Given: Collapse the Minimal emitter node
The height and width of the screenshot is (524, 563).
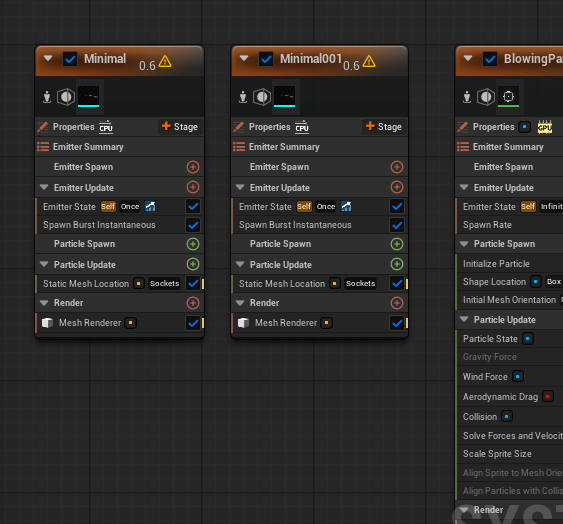Looking at the screenshot, I should tap(48, 58).
